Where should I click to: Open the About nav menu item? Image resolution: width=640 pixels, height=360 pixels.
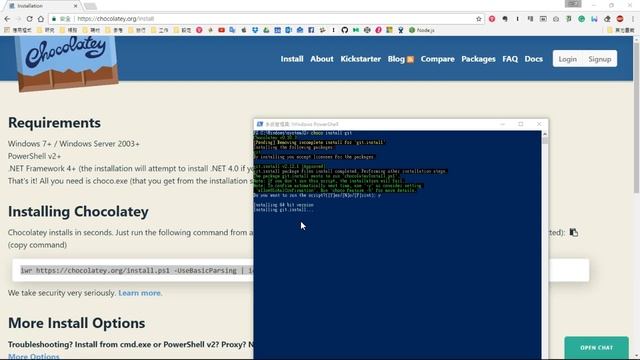(322, 59)
